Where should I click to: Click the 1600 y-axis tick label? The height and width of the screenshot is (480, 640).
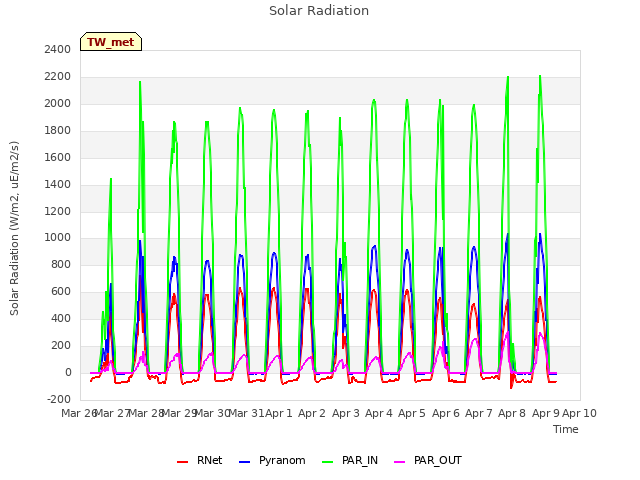(58, 157)
